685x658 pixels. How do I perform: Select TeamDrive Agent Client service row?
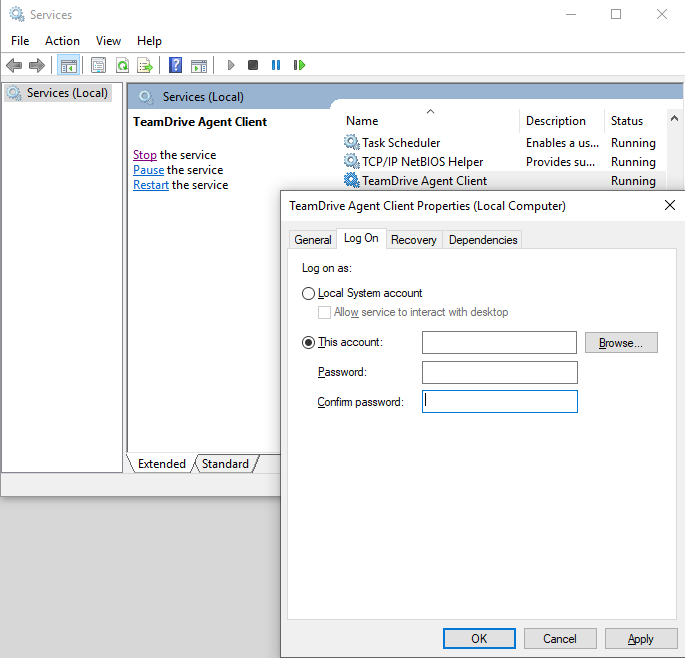pos(503,180)
